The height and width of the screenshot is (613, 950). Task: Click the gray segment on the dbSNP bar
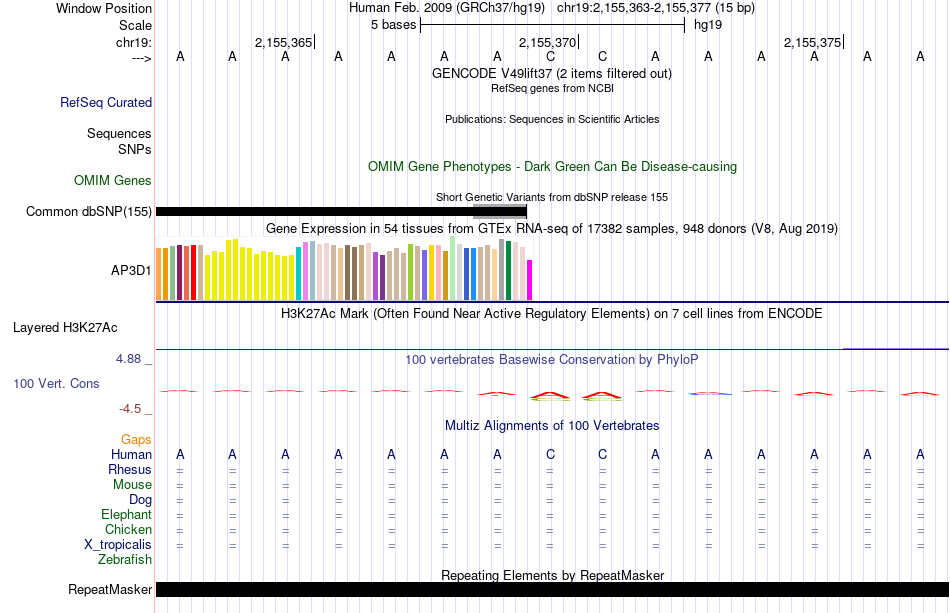click(500, 211)
